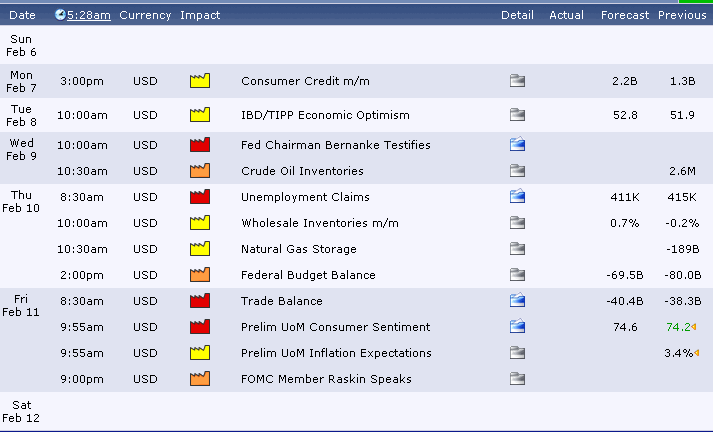Click red impact icon for Unemployment Claims
Viewport: 713px width, 436px height.
coord(200,196)
